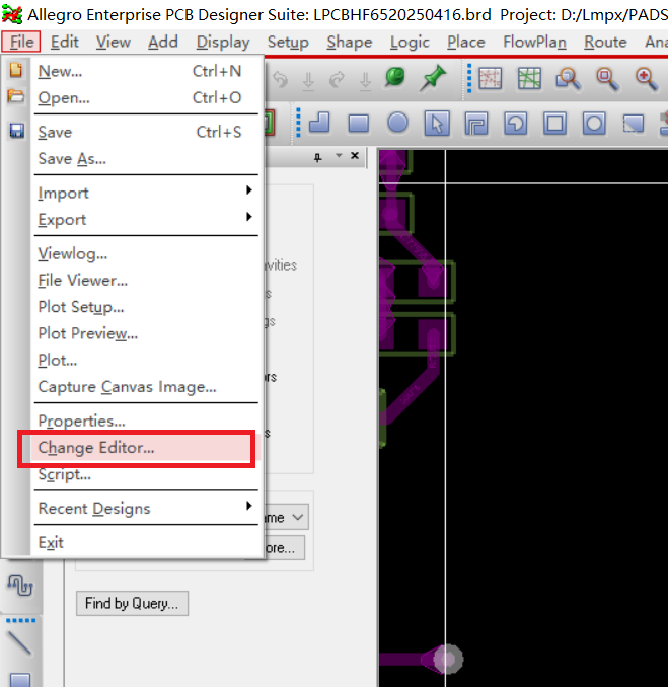Open the Logic menu

(x=410, y=42)
